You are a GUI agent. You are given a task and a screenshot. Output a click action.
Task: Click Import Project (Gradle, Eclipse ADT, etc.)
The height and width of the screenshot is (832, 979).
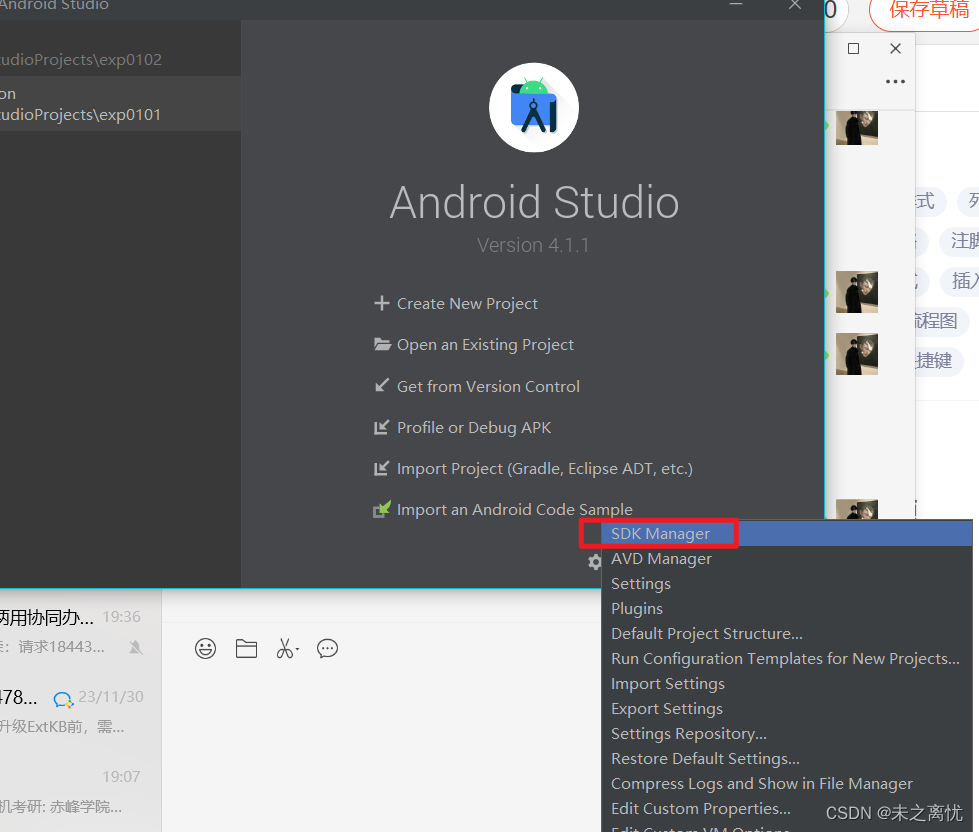pos(544,469)
